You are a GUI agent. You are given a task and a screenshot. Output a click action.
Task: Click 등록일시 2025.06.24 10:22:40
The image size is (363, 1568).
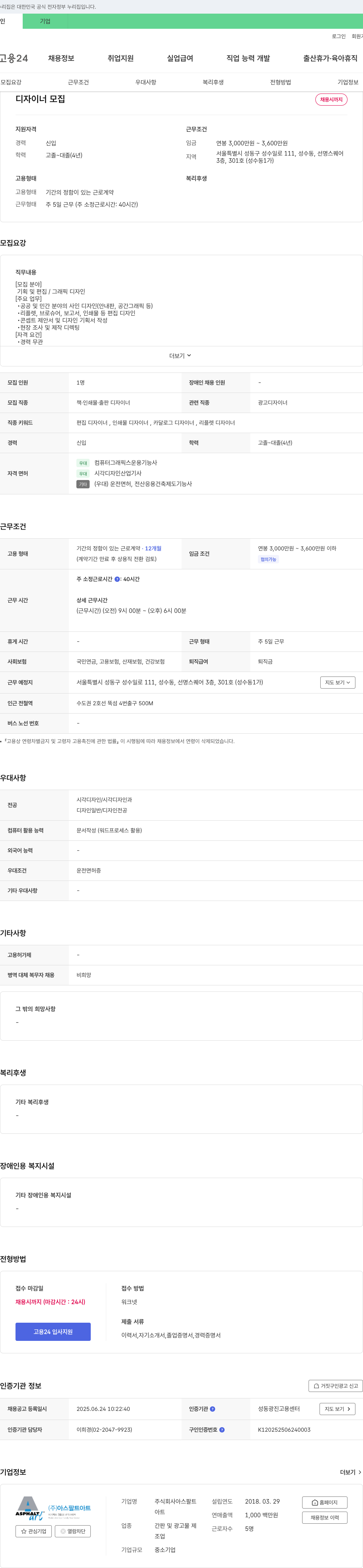pyautogui.click(x=103, y=1409)
